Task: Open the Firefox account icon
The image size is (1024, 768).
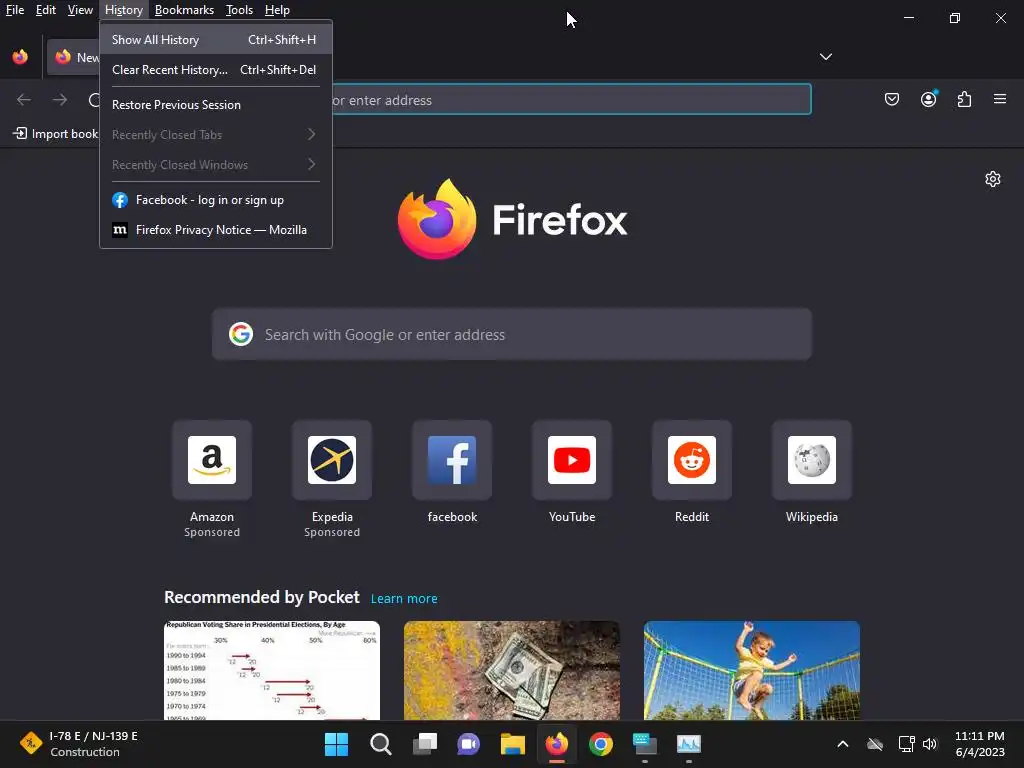Action: (928, 99)
